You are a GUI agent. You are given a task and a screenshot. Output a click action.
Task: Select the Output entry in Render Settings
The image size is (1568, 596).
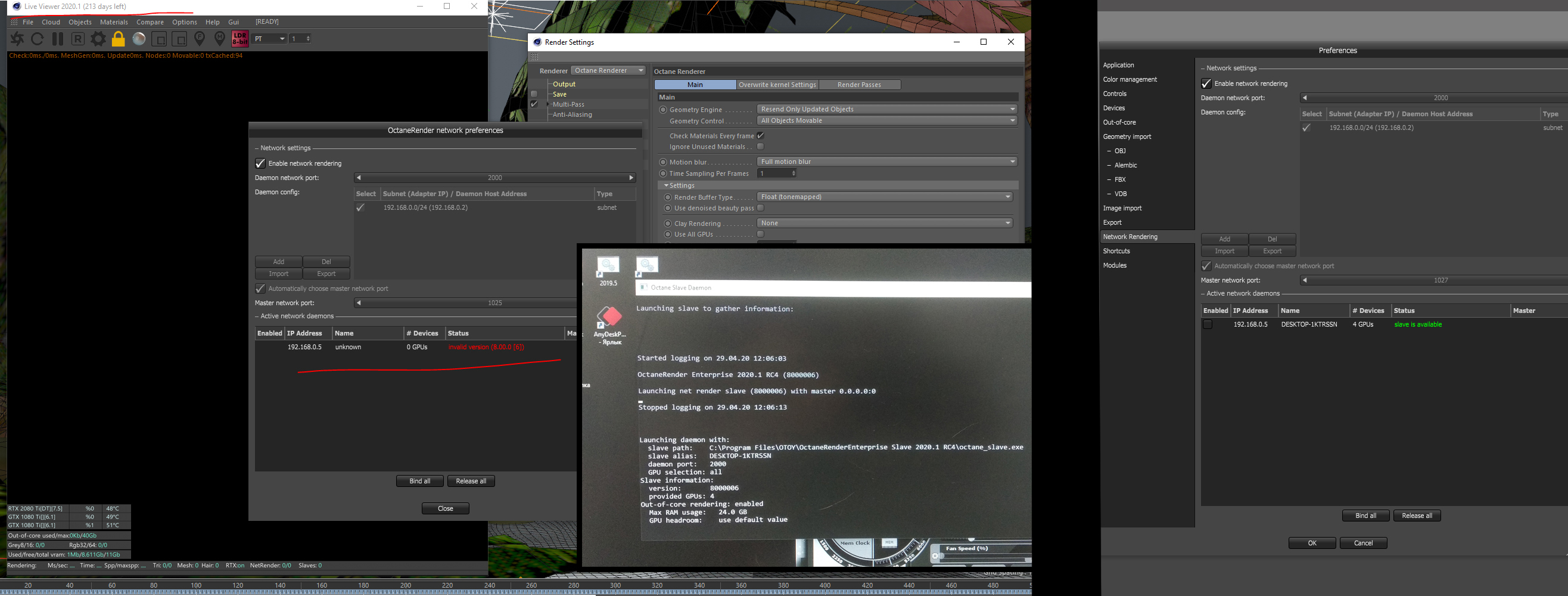pos(564,84)
